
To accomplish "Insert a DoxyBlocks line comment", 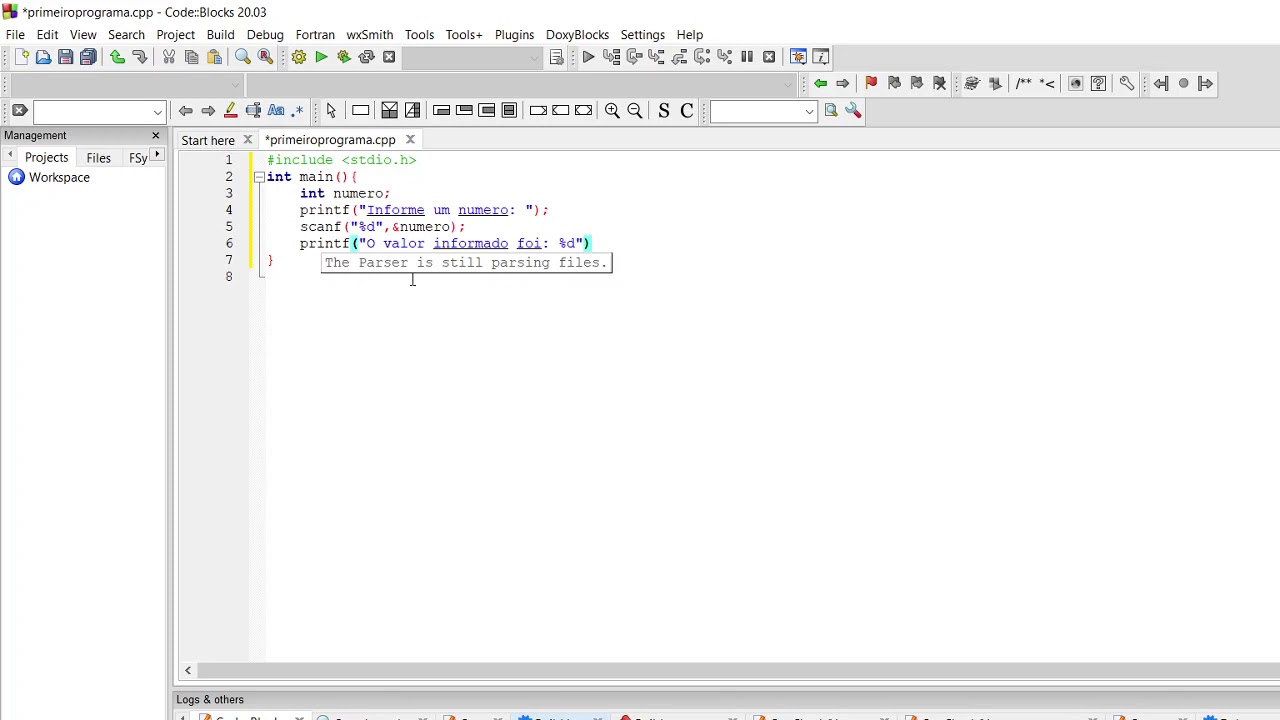I will click(1047, 84).
